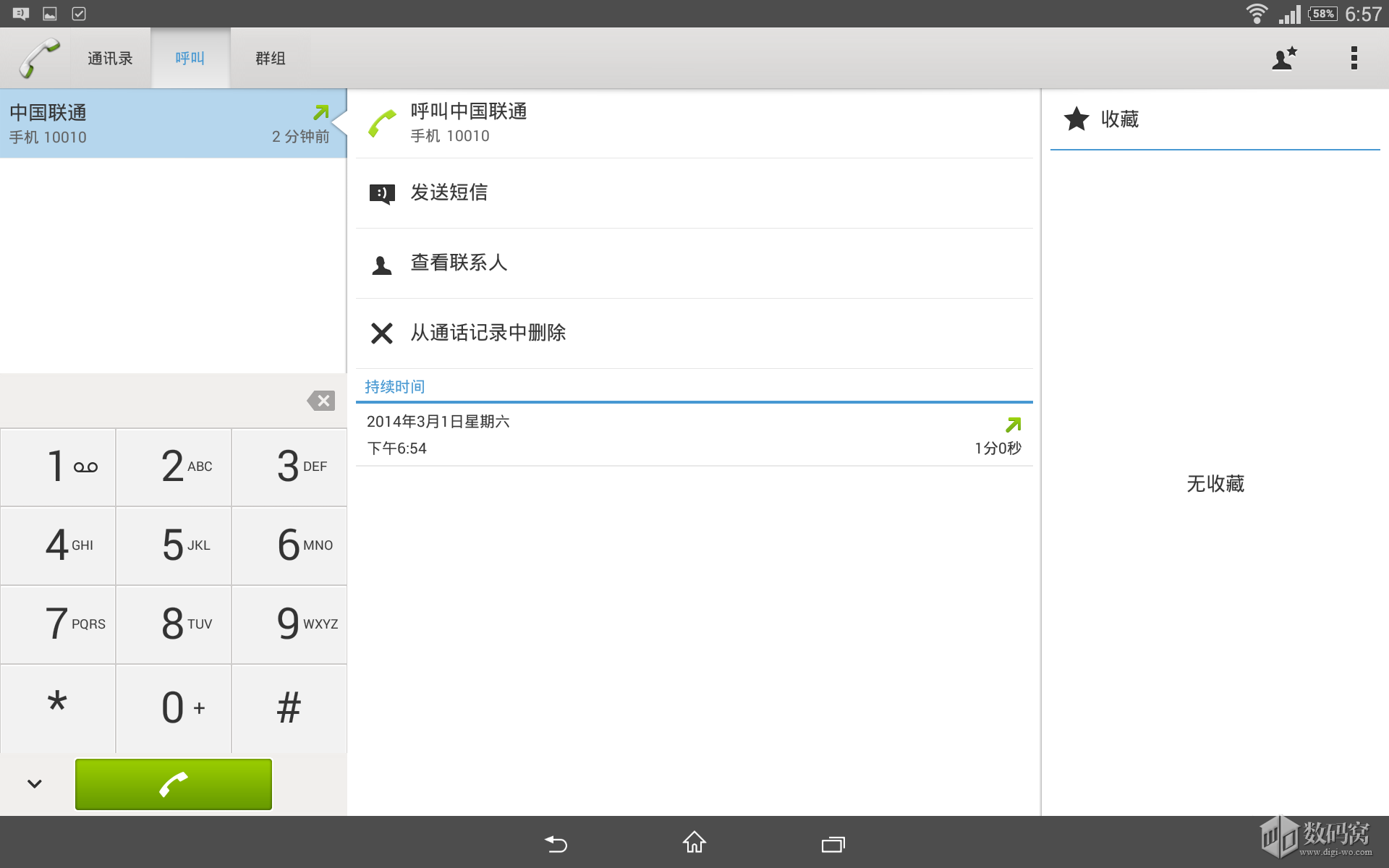The height and width of the screenshot is (868, 1389).
Task: Tap dial pad key 7 PQRS
Action: pyautogui.click(x=58, y=624)
